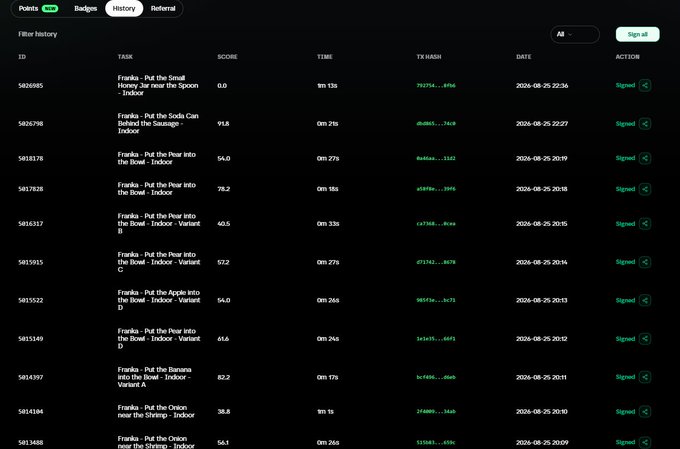Select the History tab
Screen dimensions: 680x449
pos(124,8)
